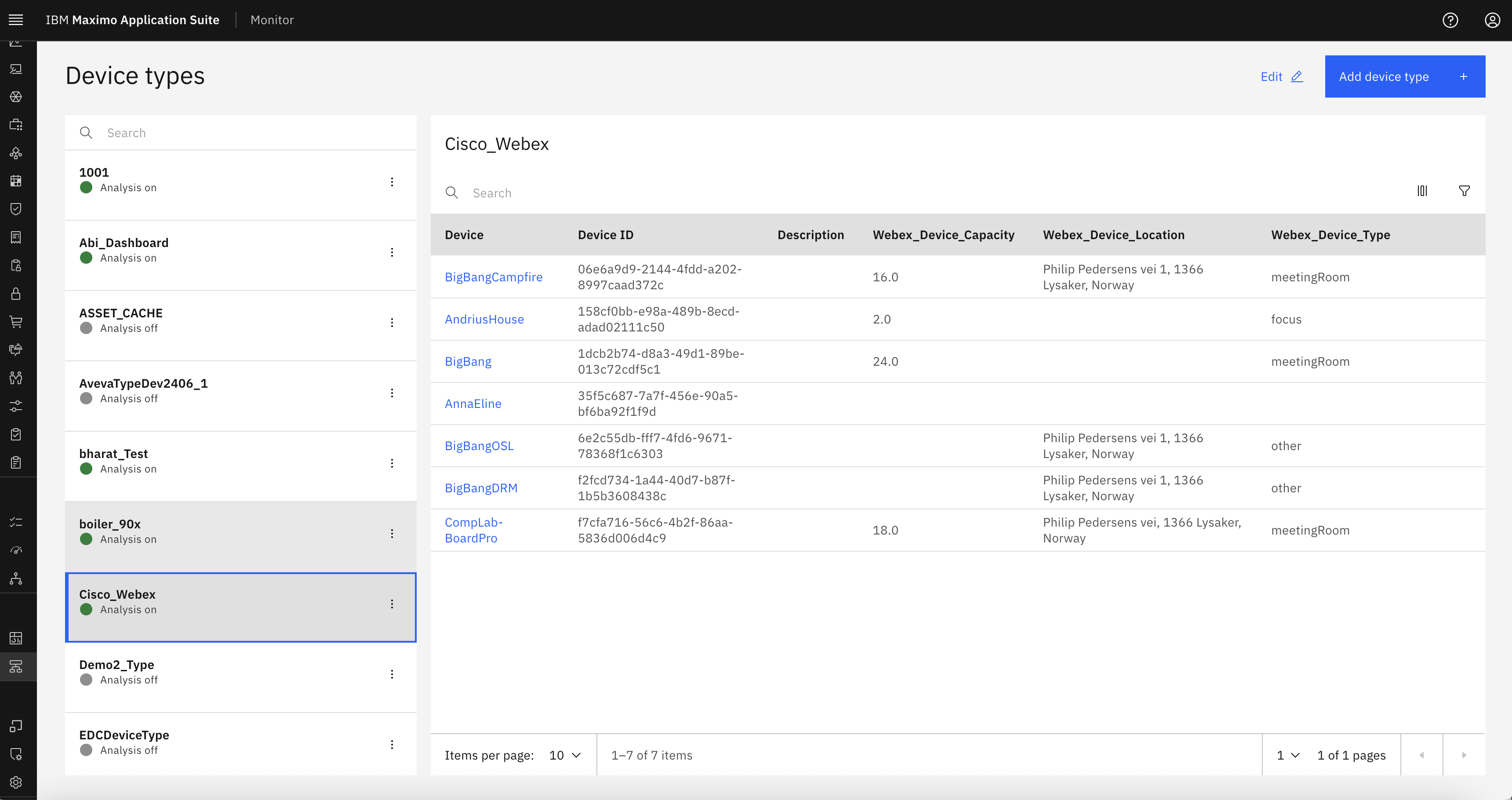Click the Cisco_Webex table search field

[916, 193]
